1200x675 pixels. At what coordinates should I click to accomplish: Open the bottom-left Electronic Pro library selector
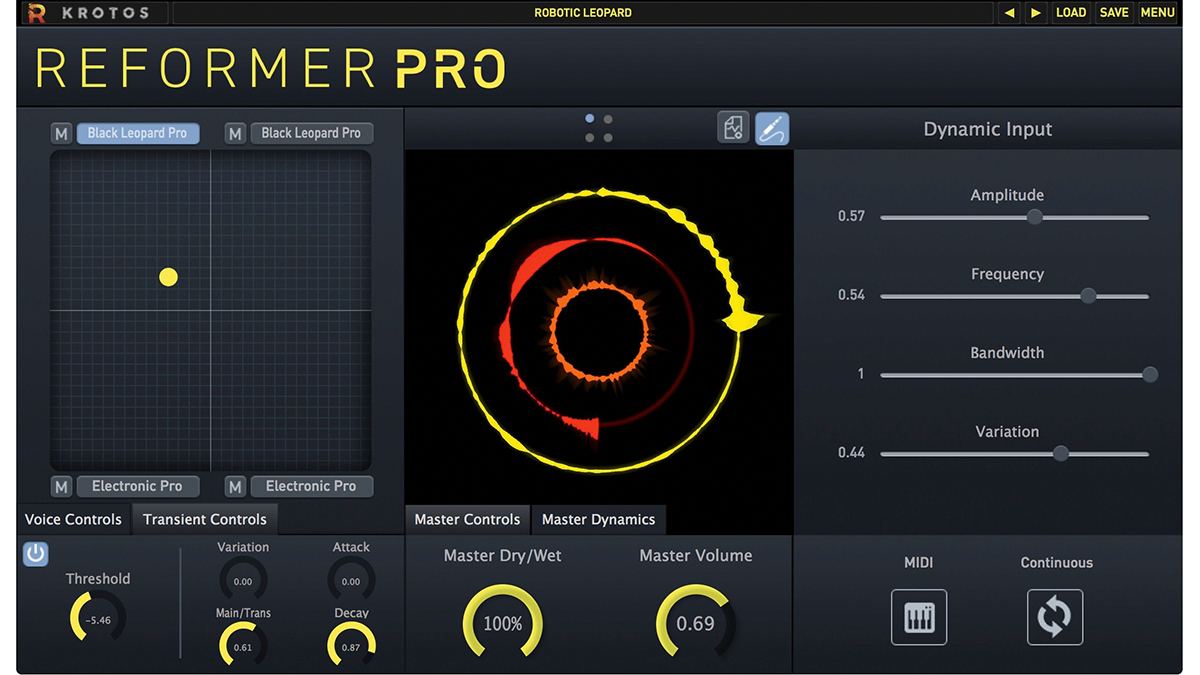click(137, 486)
